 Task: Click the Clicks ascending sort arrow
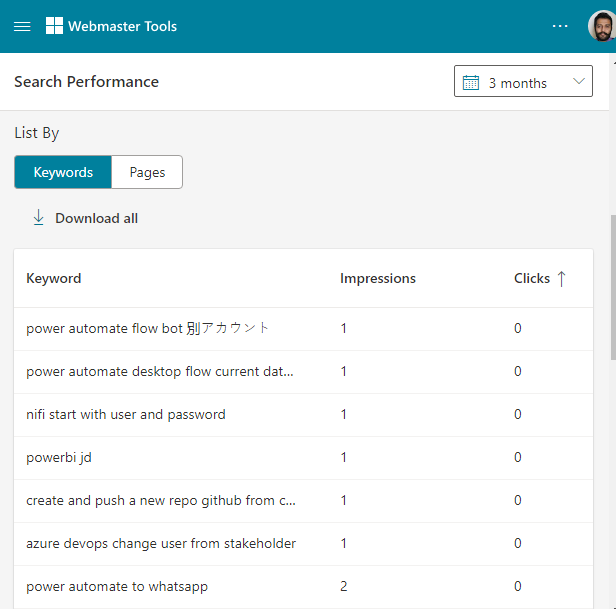(x=562, y=279)
